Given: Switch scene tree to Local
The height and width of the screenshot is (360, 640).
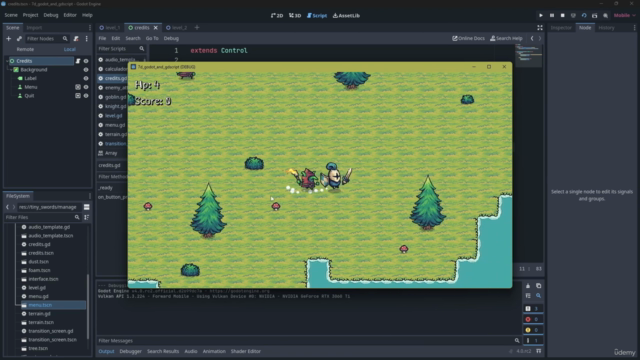Looking at the screenshot, I should pos(70,49).
